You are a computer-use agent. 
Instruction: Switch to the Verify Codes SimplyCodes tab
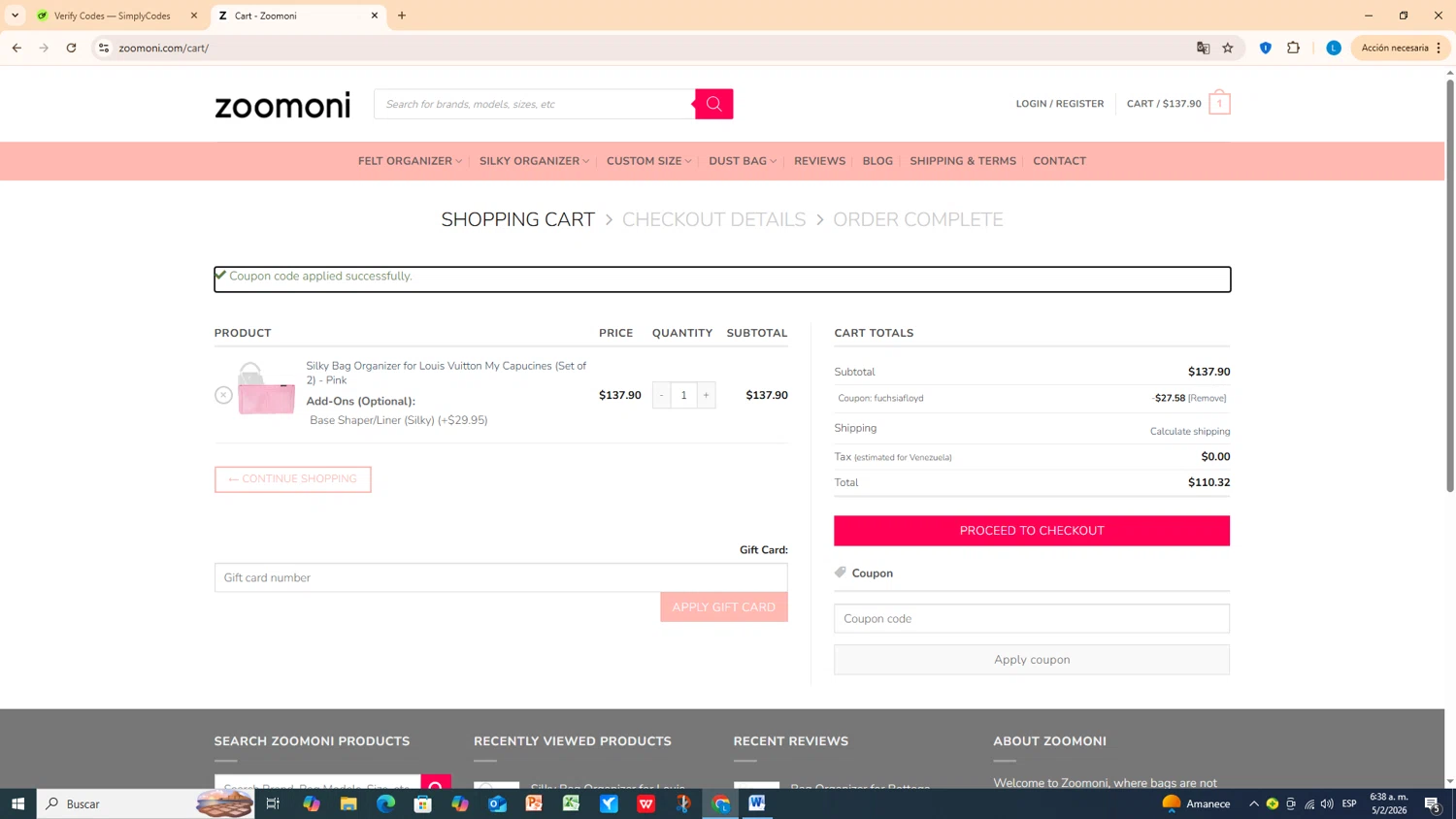click(x=115, y=16)
